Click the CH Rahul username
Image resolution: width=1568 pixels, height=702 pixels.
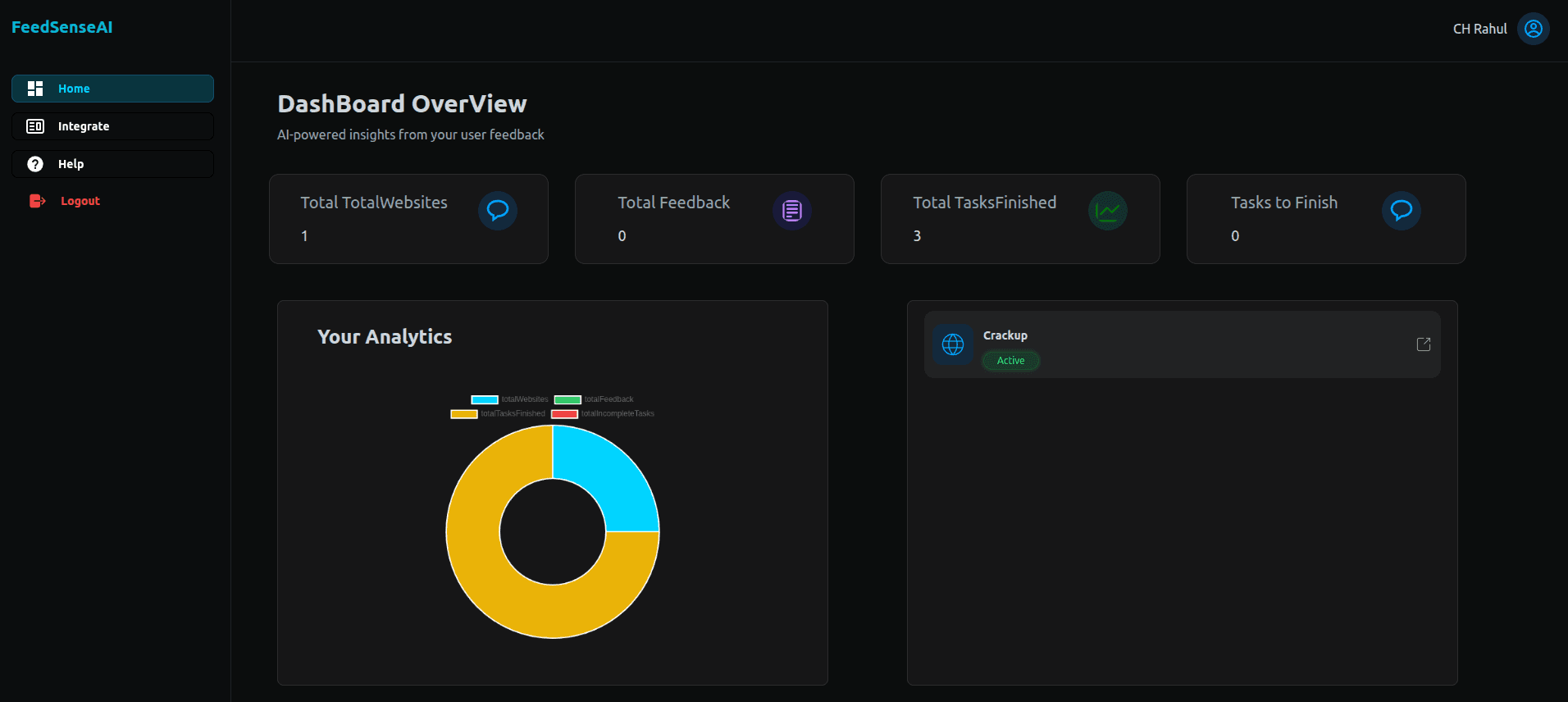tap(1479, 29)
